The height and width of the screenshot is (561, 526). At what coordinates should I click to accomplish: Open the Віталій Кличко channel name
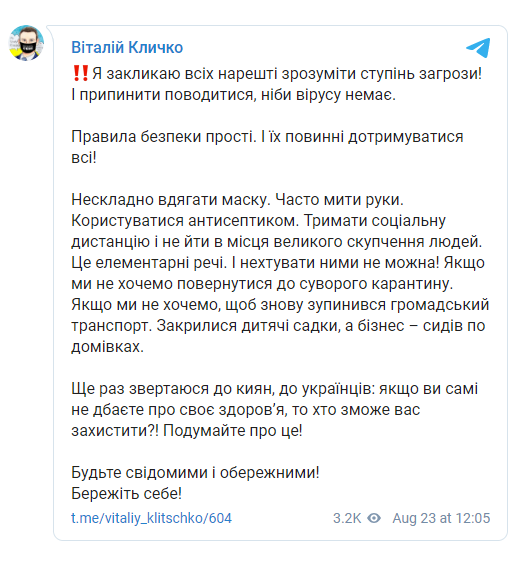pos(127,48)
